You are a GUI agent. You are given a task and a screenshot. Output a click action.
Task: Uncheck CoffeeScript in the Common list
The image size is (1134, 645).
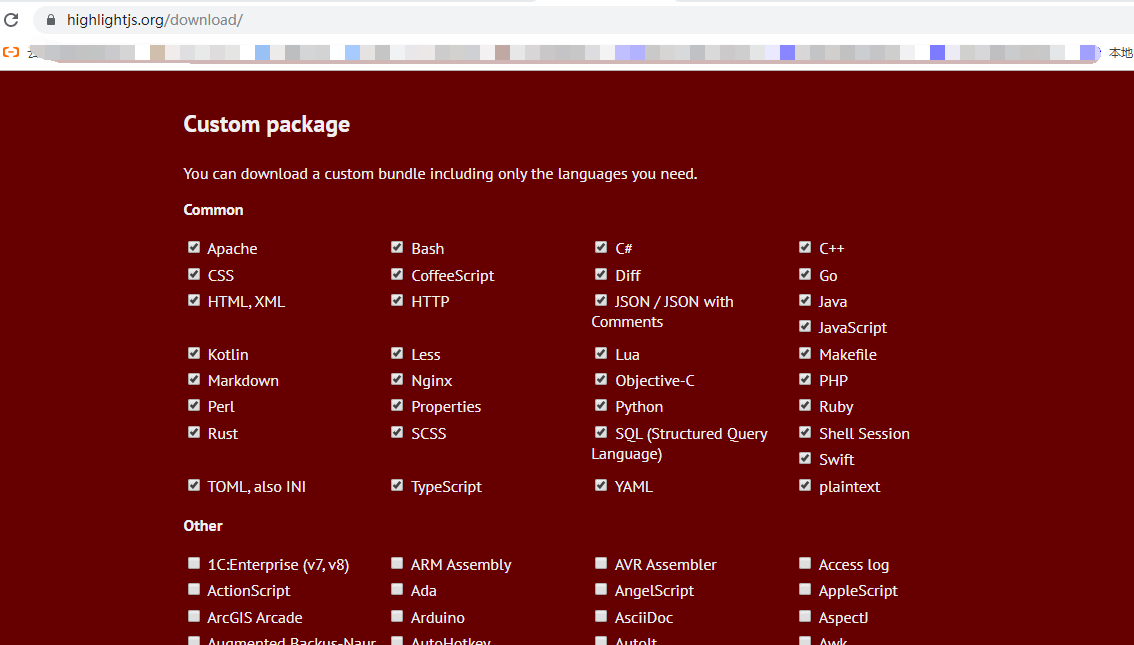click(397, 274)
